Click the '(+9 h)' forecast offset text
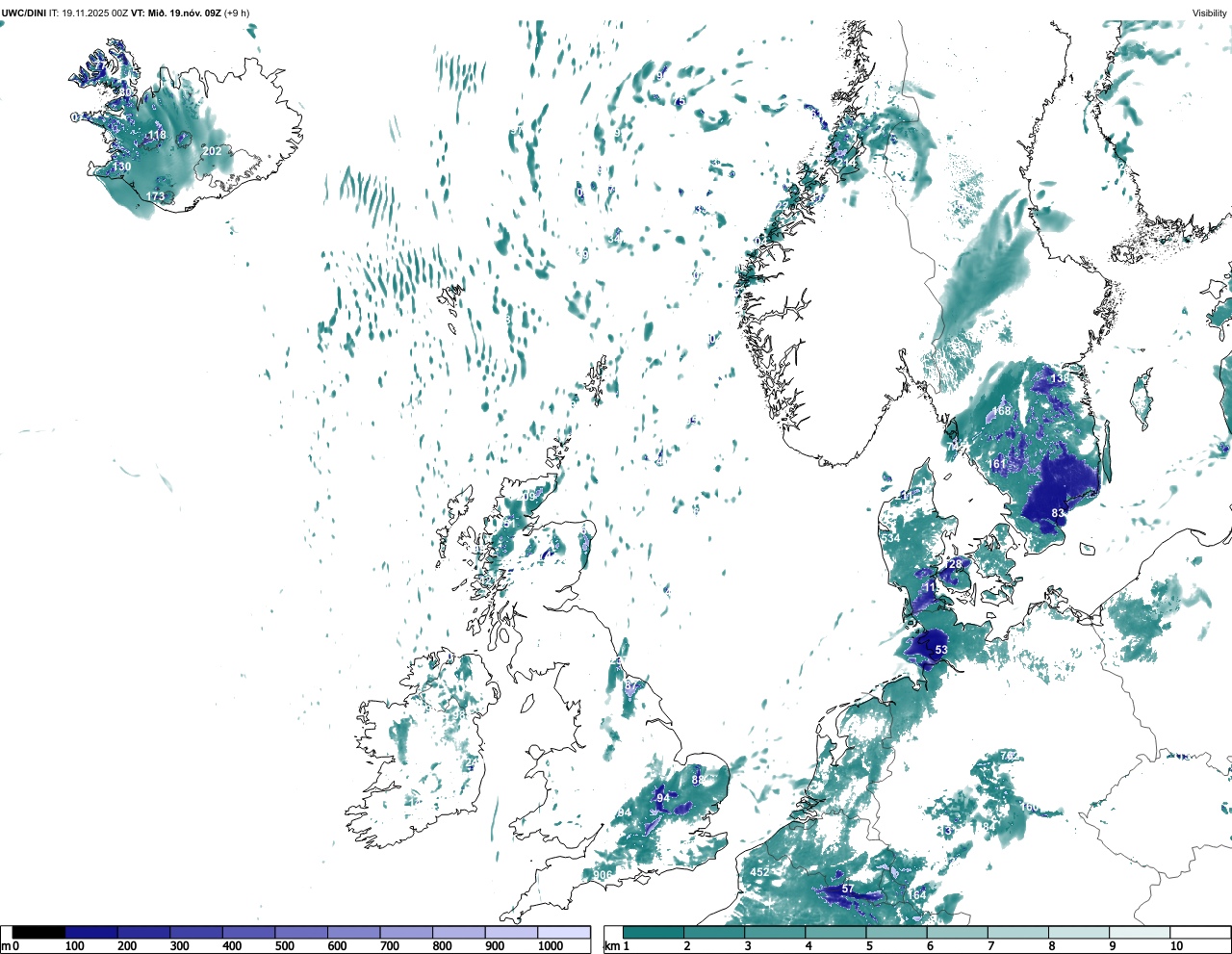Viewport: 1232px width, 954px height. coord(237,13)
